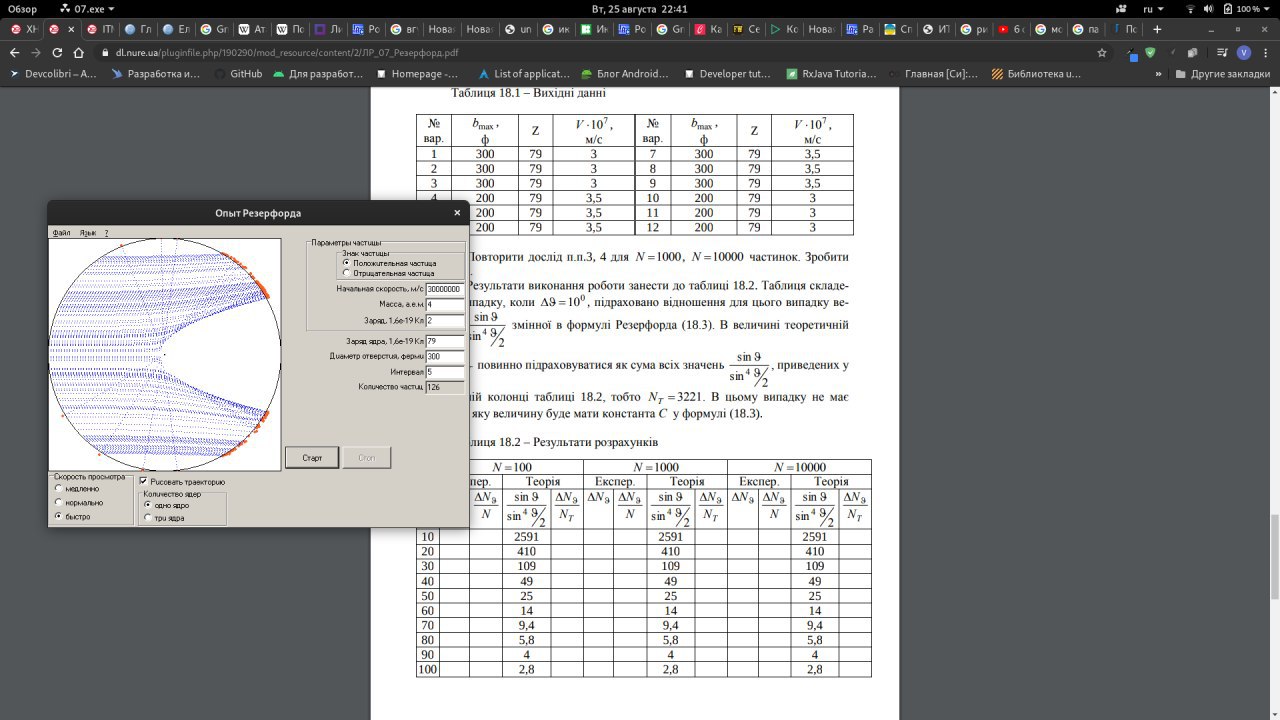Select the Положительная частица radio option
Viewport: 1280px width, 720px height.
point(389,263)
